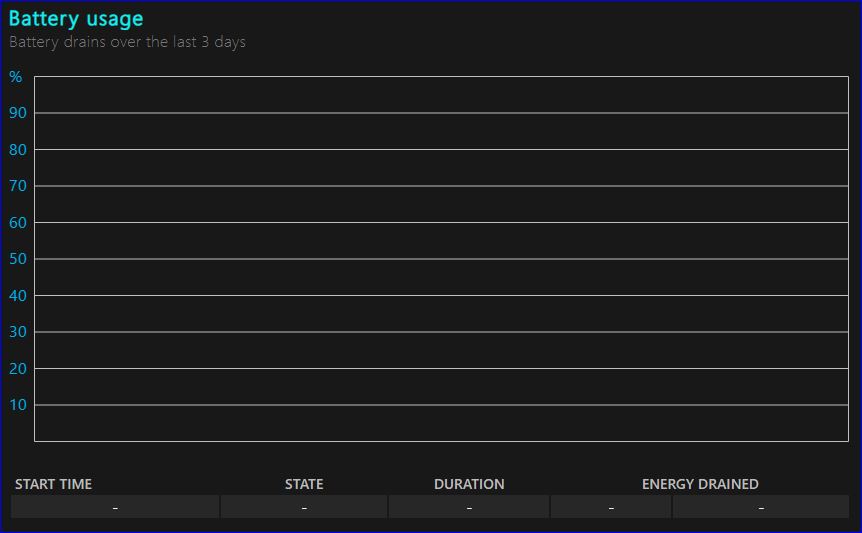862x533 pixels.
Task: Click the empty cell under DURATION
Action: pyautogui.click(x=469, y=507)
